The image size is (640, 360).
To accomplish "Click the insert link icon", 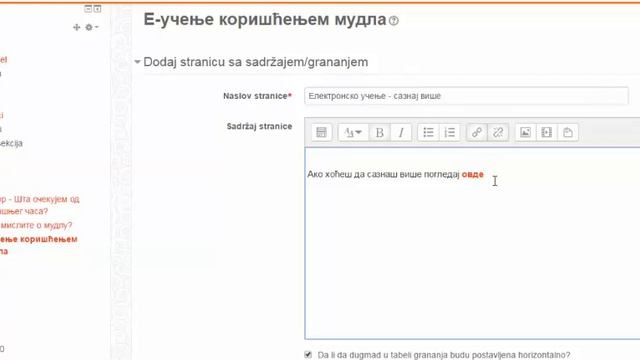I will click(477, 133).
